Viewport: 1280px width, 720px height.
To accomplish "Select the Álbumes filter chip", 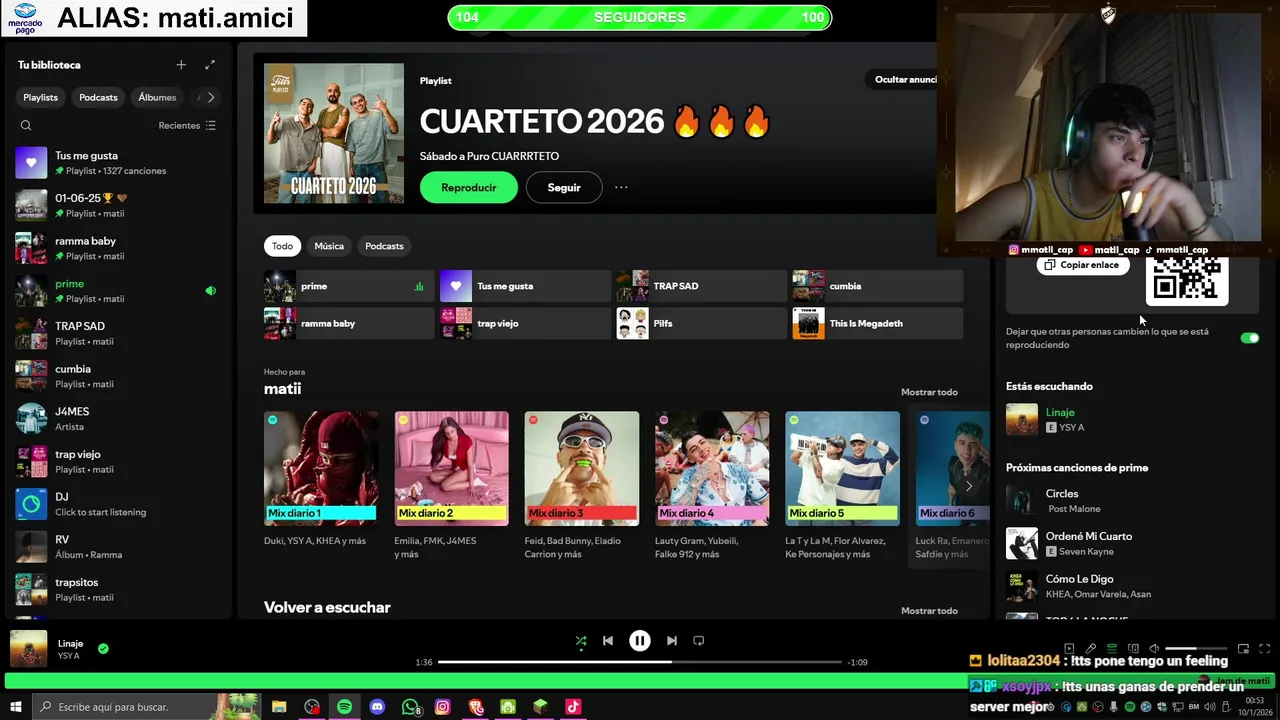I will click(157, 97).
